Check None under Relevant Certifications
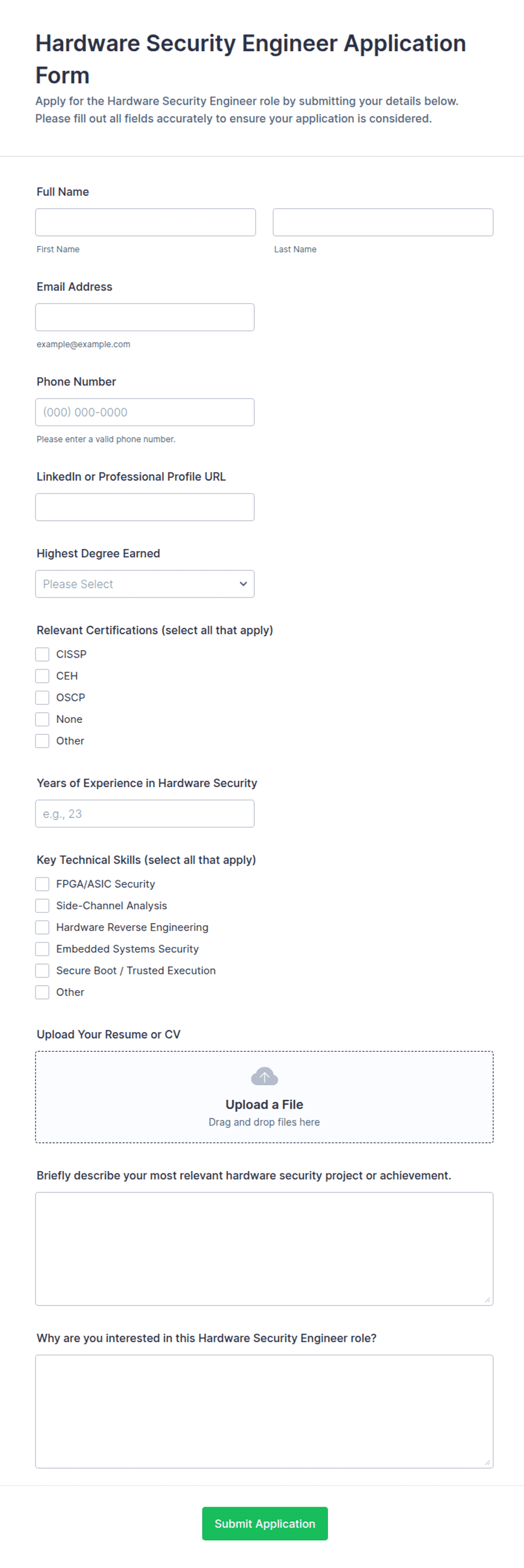This screenshot has width=524, height=1568. (x=42, y=720)
